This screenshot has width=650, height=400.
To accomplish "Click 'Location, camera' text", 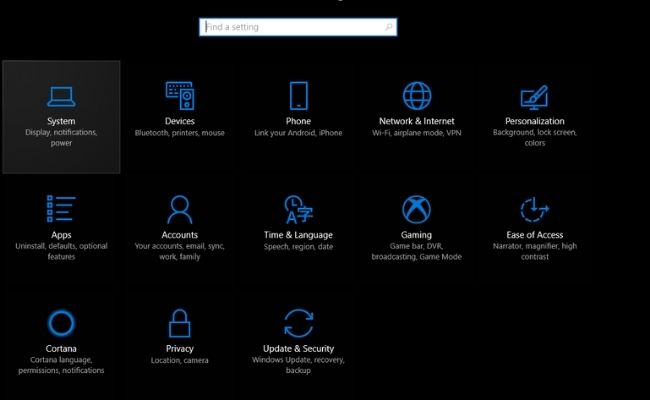I will click(179, 361).
